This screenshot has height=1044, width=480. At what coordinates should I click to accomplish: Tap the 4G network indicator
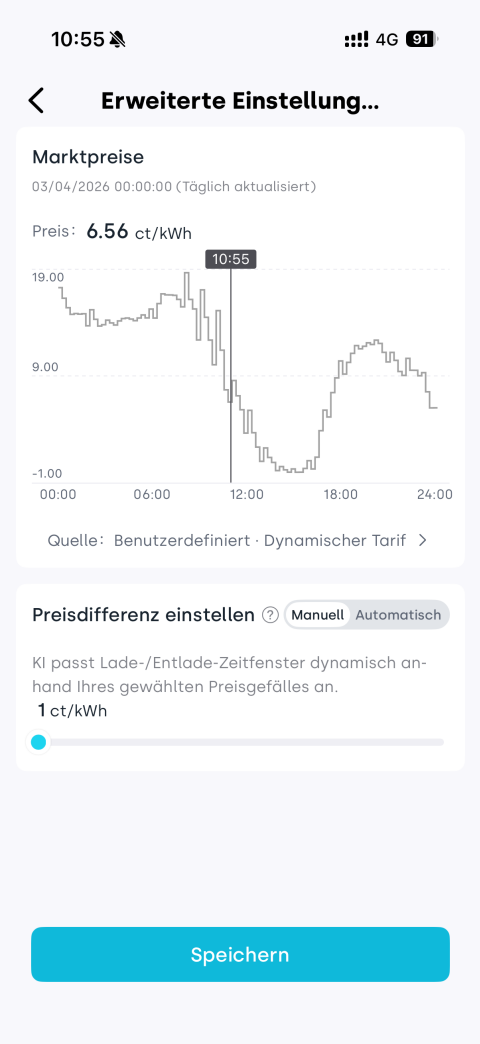pos(387,40)
